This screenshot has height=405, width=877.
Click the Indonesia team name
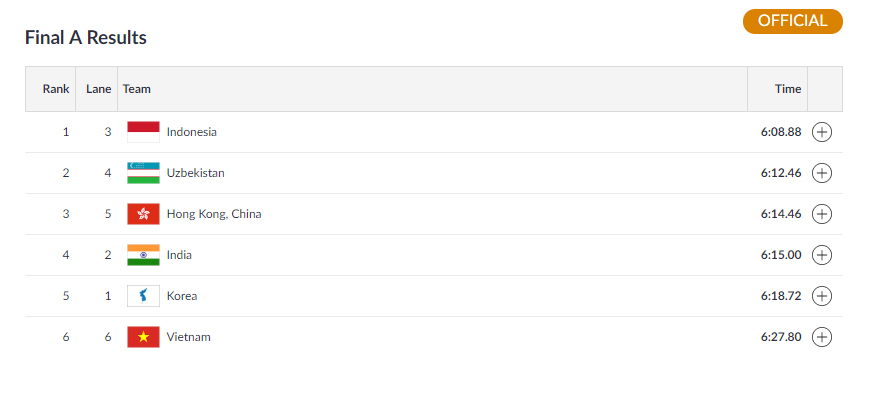(x=192, y=132)
